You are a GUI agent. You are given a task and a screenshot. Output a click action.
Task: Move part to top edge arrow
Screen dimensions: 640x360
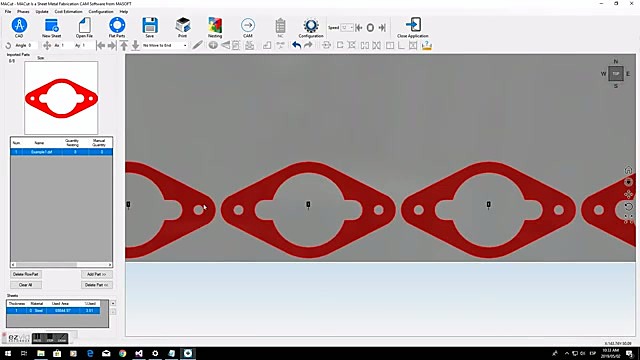coord(124,45)
